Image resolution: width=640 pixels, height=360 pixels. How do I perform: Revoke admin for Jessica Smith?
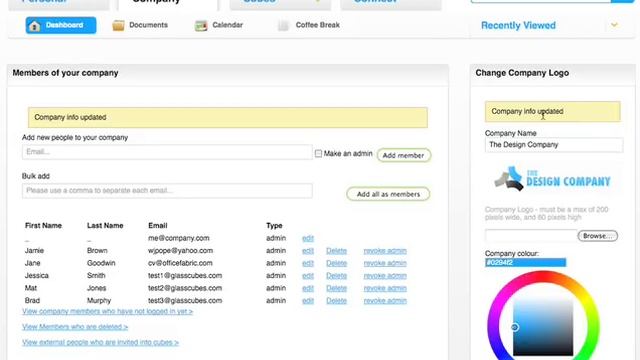(385, 276)
